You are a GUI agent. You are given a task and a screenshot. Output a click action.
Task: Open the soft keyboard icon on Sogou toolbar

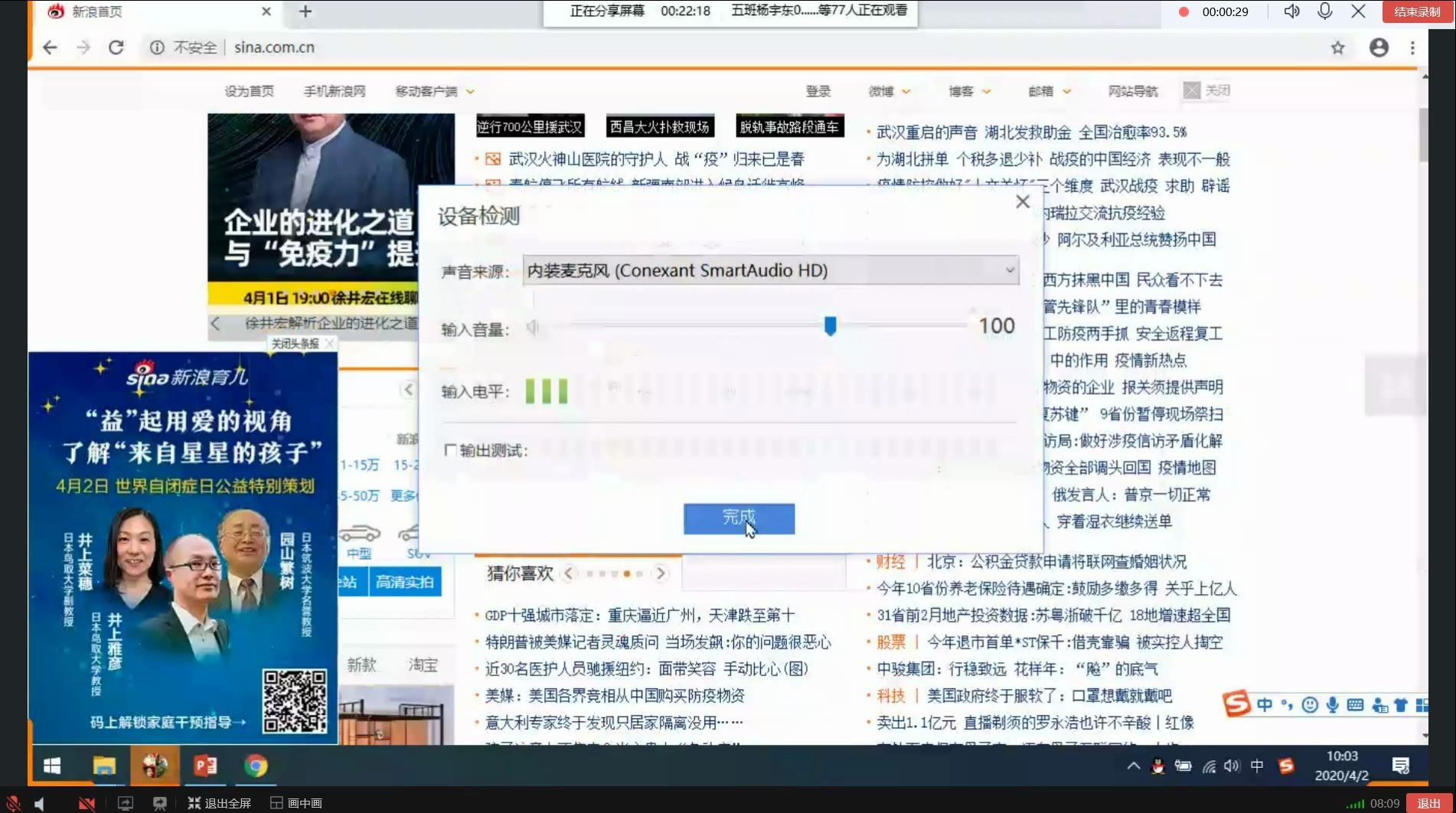[1355, 704]
